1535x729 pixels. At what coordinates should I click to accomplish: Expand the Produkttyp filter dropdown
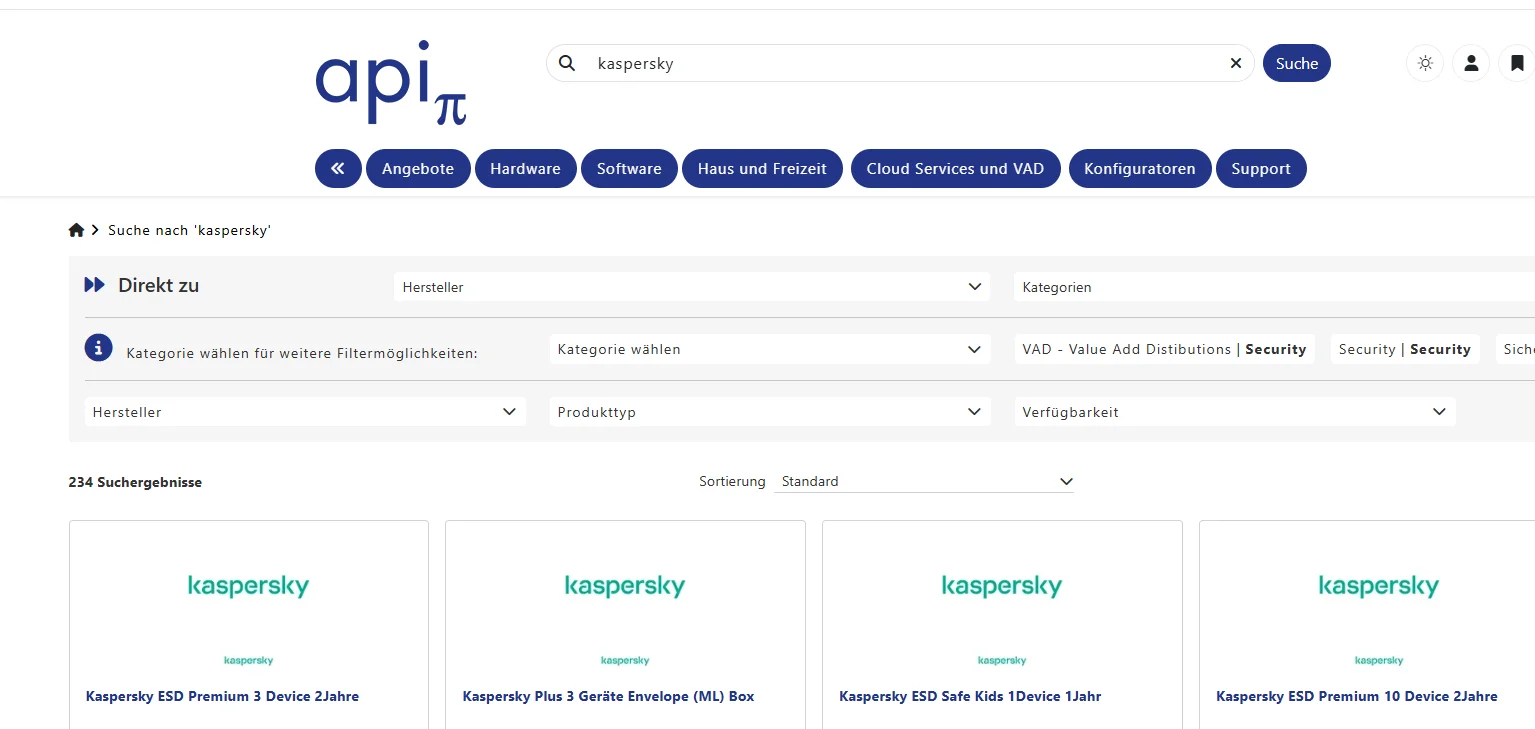click(x=770, y=412)
